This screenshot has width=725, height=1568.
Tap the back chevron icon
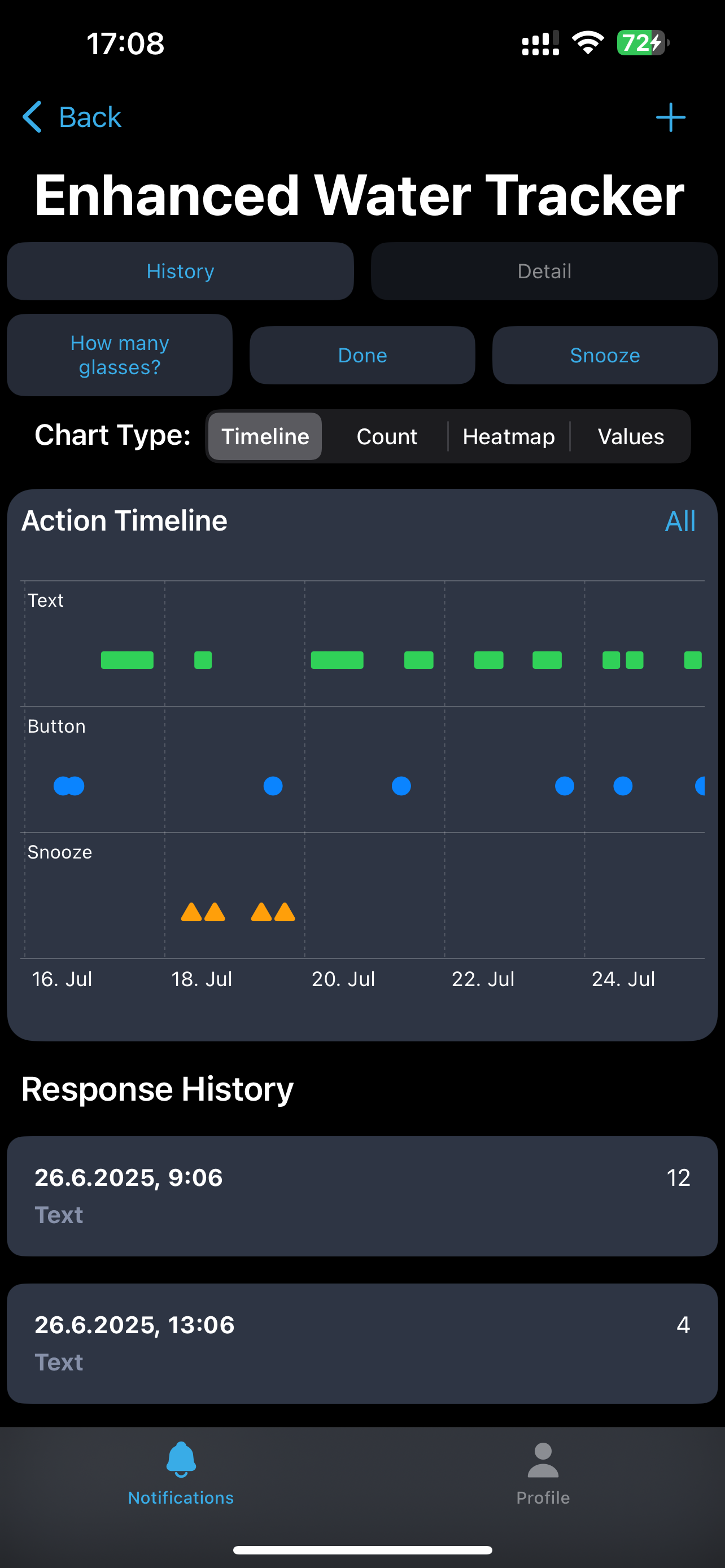[x=33, y=117]
